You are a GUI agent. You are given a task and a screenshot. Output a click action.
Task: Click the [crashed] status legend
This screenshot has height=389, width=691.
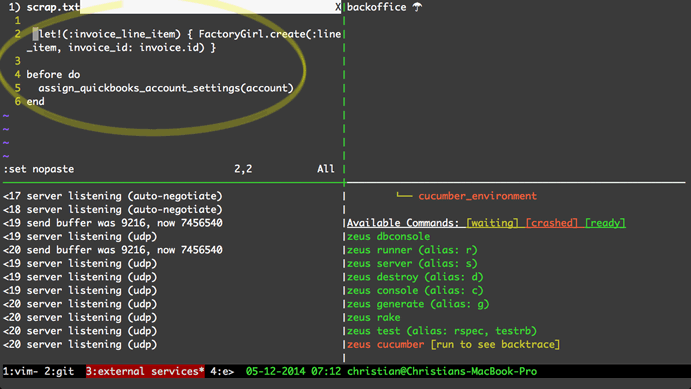click(x=552, y=223)
